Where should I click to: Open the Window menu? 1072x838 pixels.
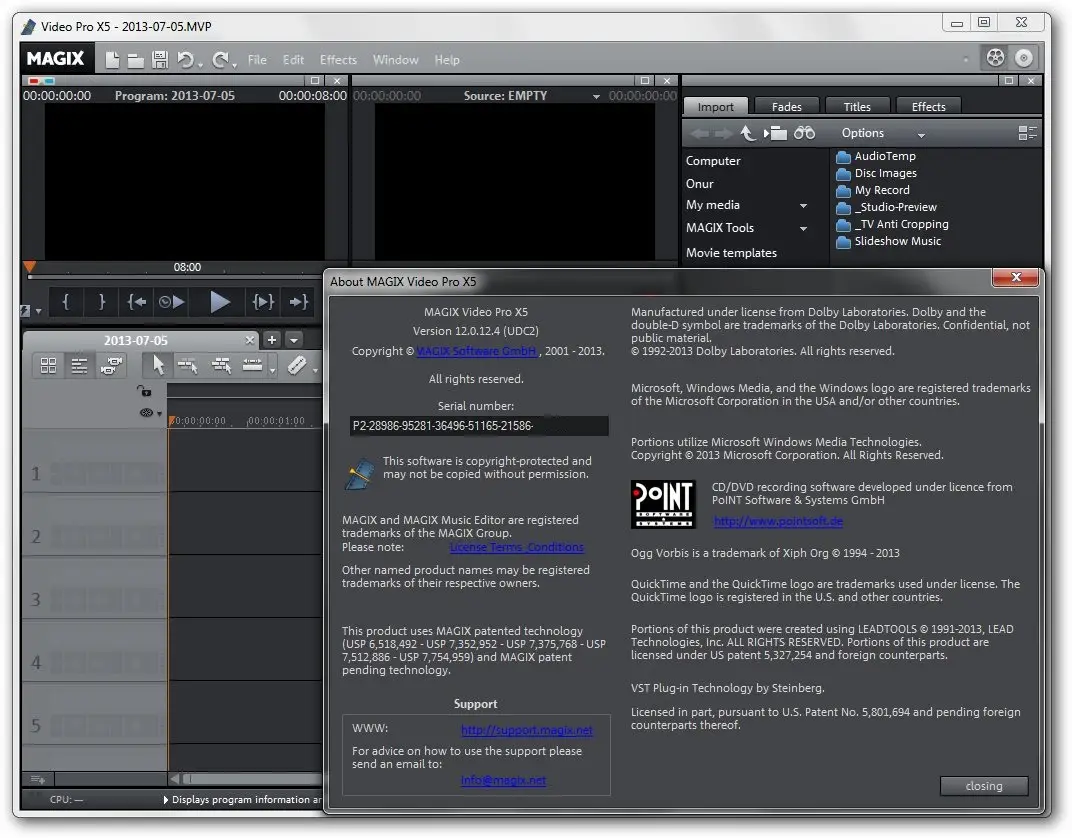point(395,60)
